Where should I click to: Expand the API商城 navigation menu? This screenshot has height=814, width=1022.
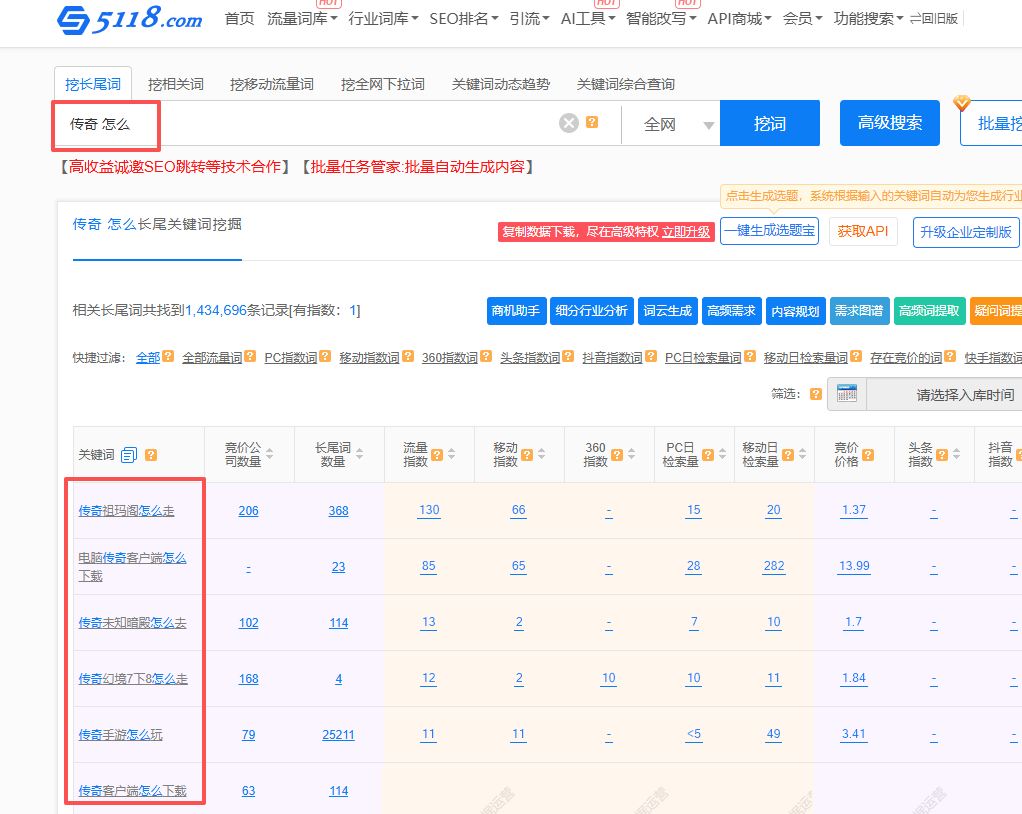[x=739, y=19]
